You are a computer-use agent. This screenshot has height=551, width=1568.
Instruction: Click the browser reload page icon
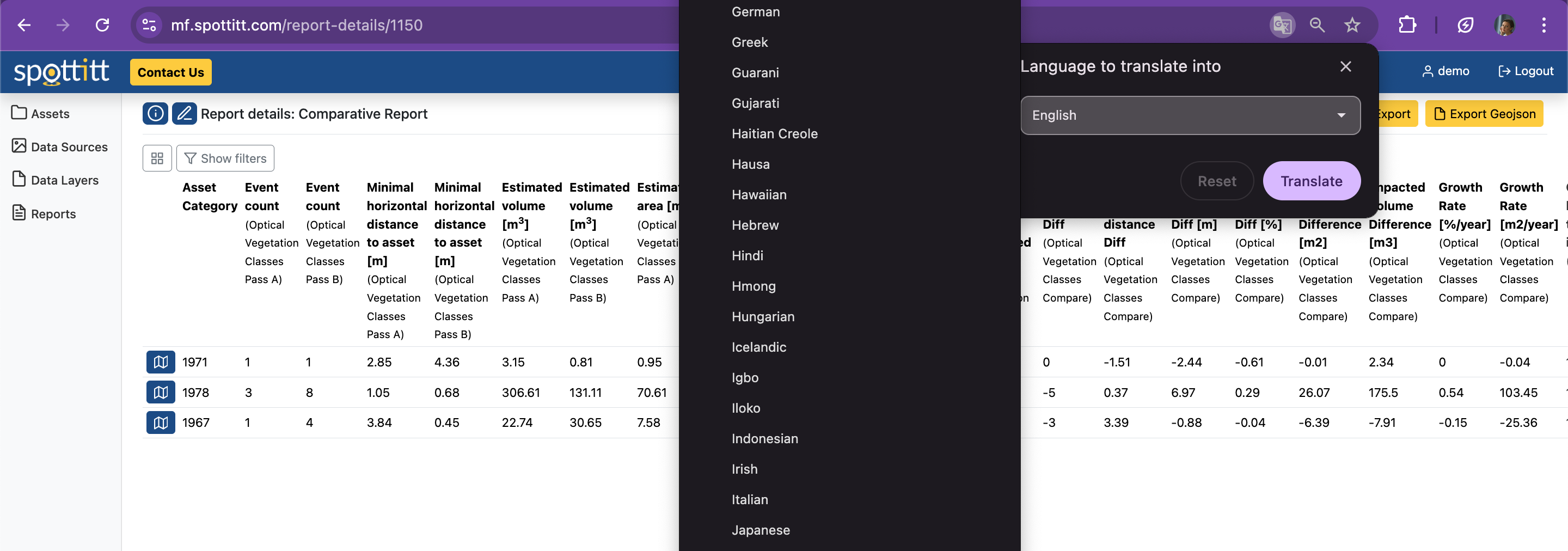[x=102, y=25]
